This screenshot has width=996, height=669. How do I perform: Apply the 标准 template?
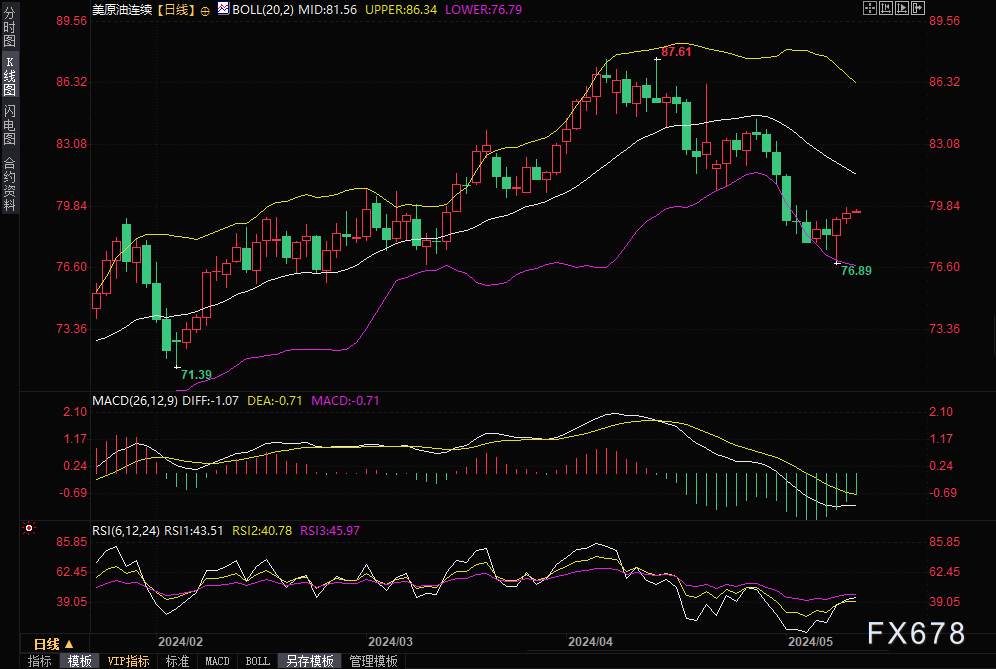(x=177, y=661)
